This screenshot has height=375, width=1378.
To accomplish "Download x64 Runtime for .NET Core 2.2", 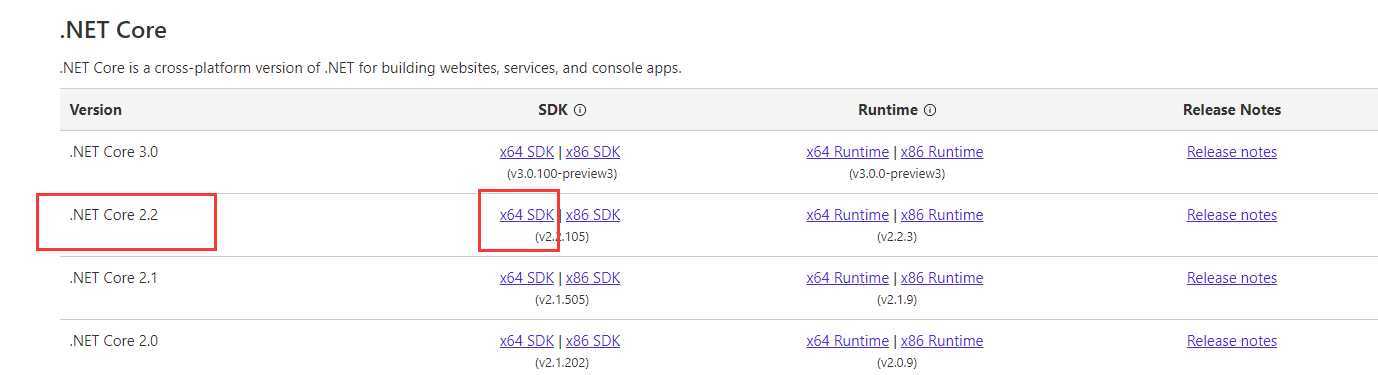I will pyautogui.click(x=848, y=215).
